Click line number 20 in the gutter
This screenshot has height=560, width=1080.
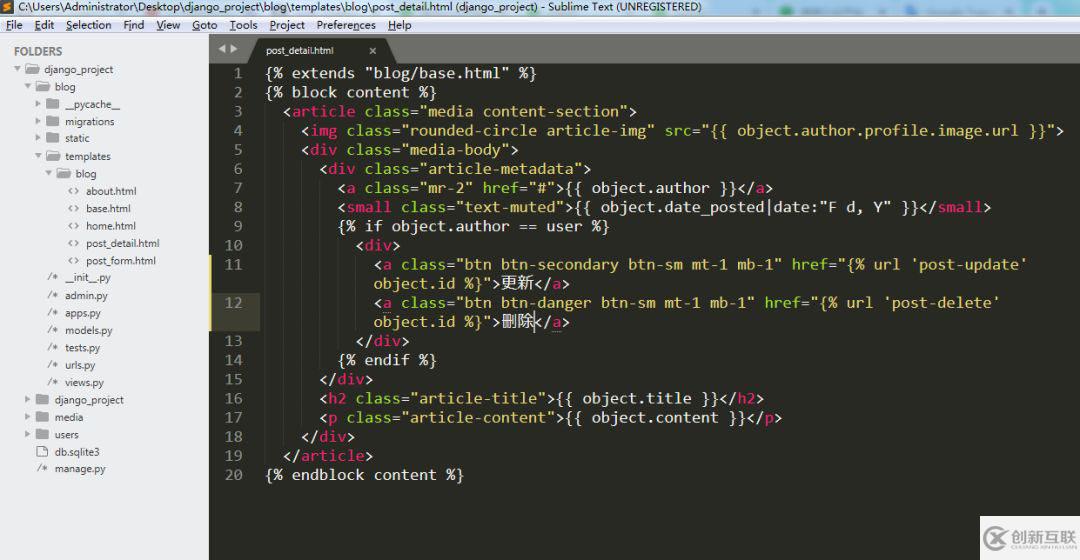click(233, 475)
